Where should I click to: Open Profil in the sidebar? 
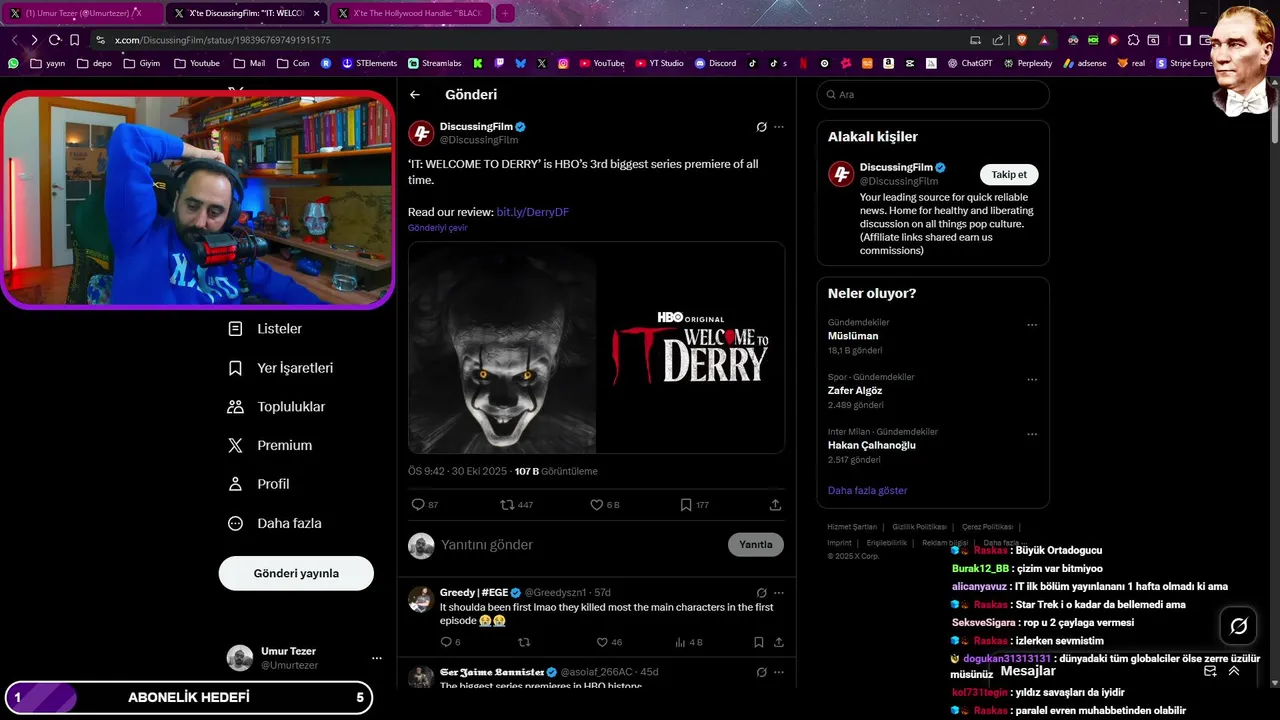point(258,484)
